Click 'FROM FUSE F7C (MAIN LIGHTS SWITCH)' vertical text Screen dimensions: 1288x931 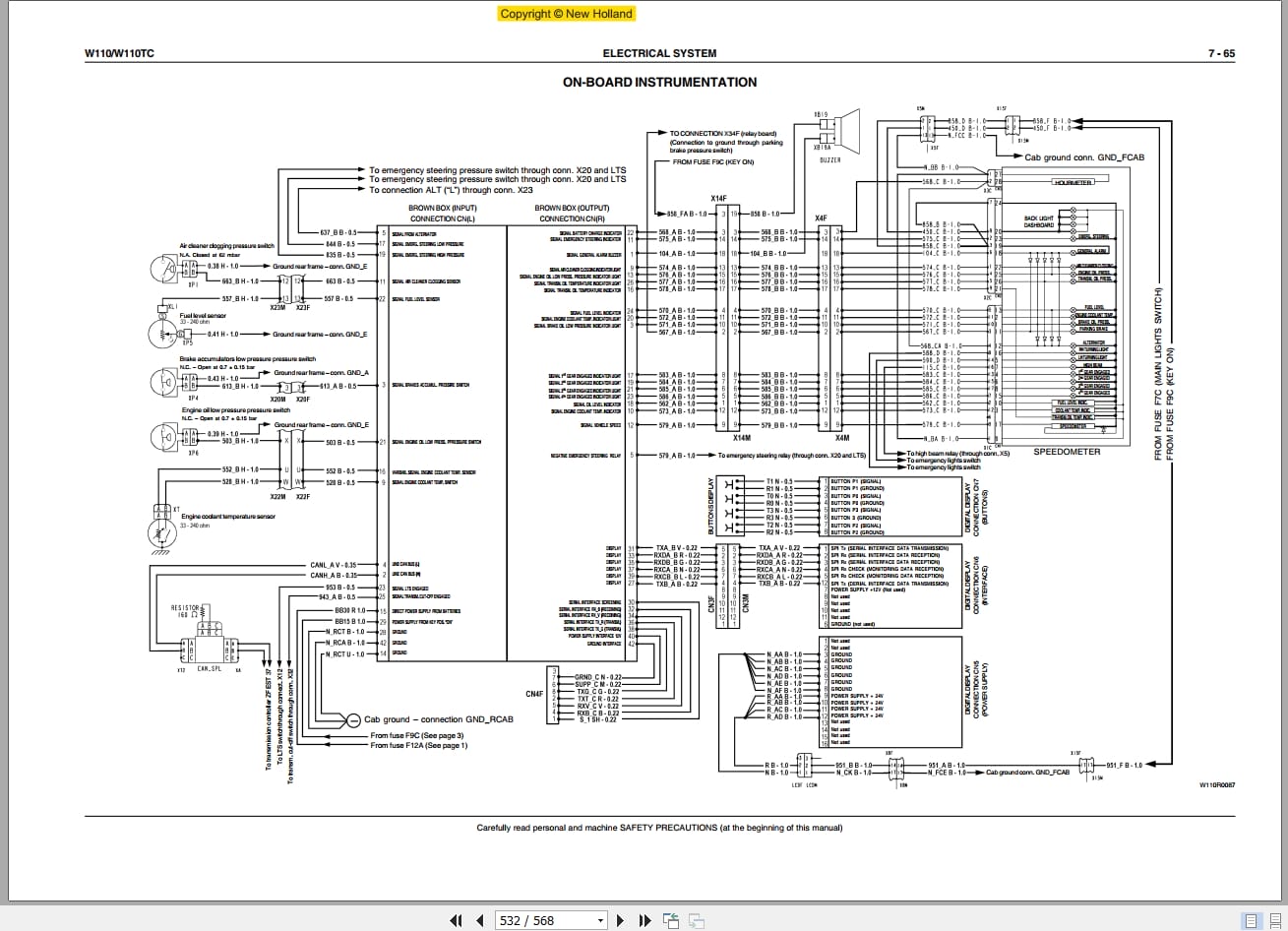[1158, 374]
